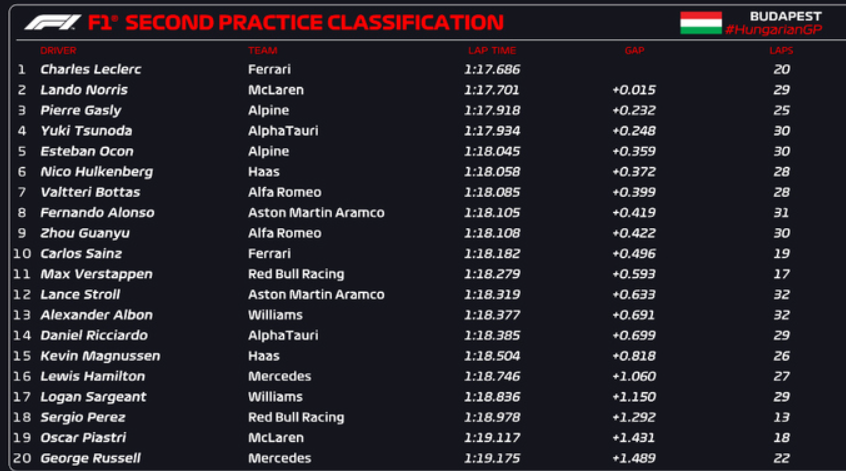Click the F1 logo icon

[52, 22]
